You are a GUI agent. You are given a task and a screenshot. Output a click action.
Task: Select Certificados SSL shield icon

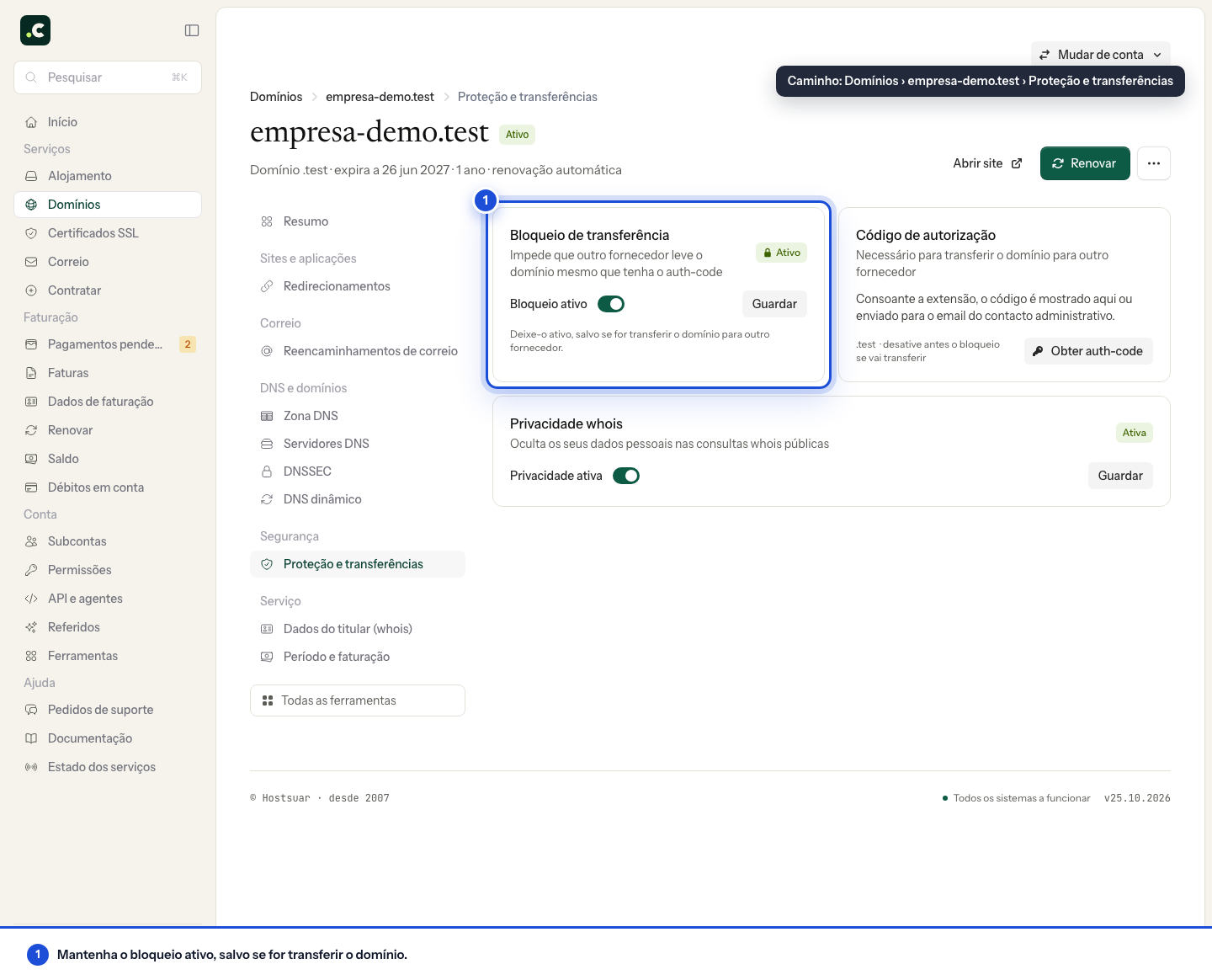point(31,233)
